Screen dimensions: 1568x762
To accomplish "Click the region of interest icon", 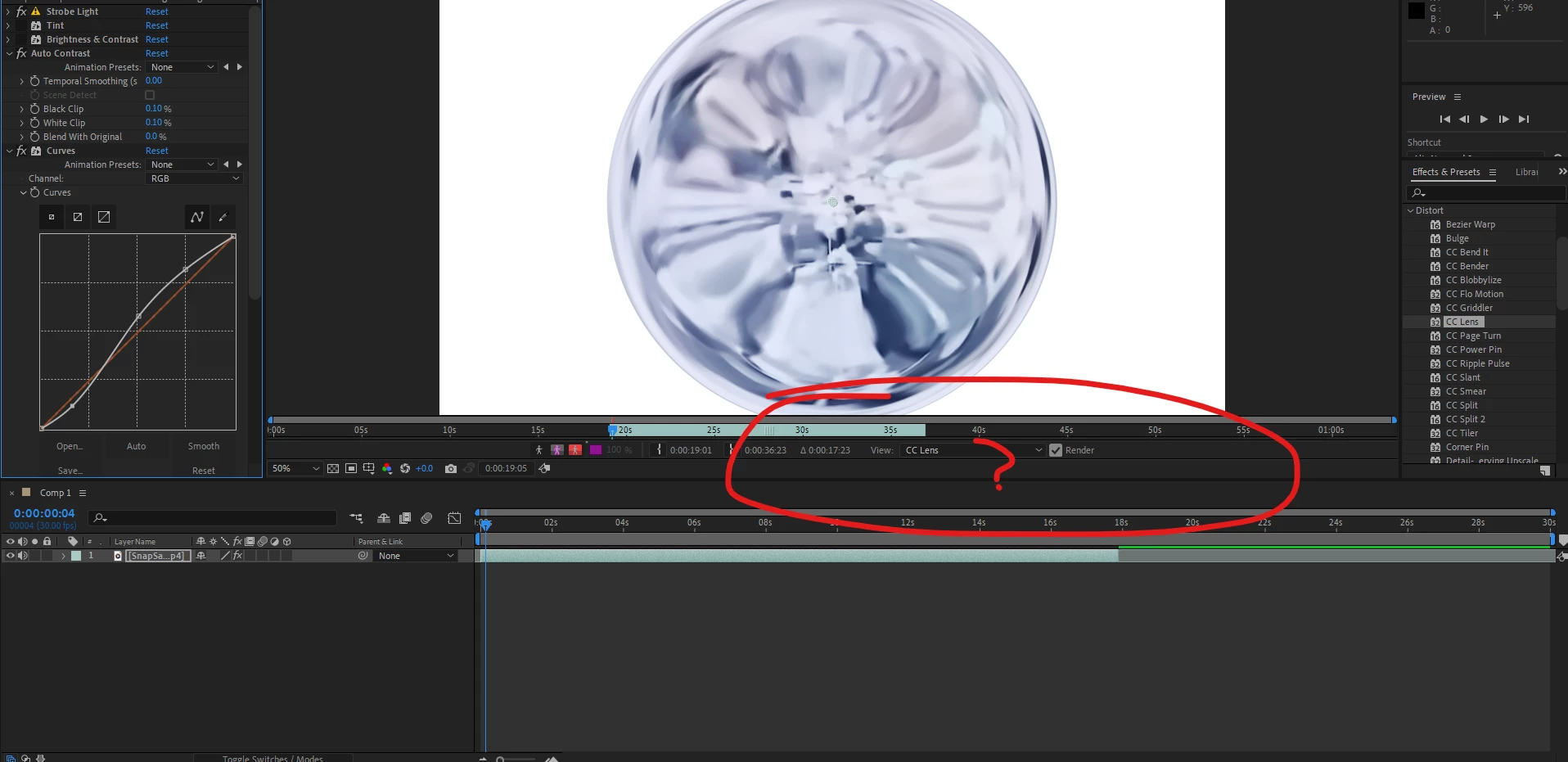I will click(351, 469).
